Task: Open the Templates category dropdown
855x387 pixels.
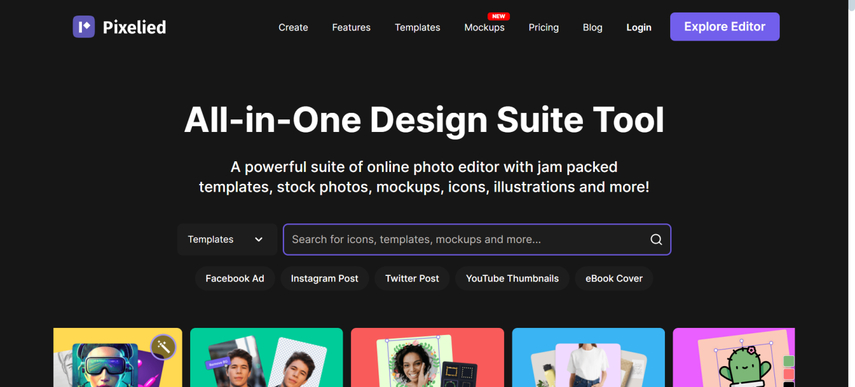Action: click(x=227, y=239)
